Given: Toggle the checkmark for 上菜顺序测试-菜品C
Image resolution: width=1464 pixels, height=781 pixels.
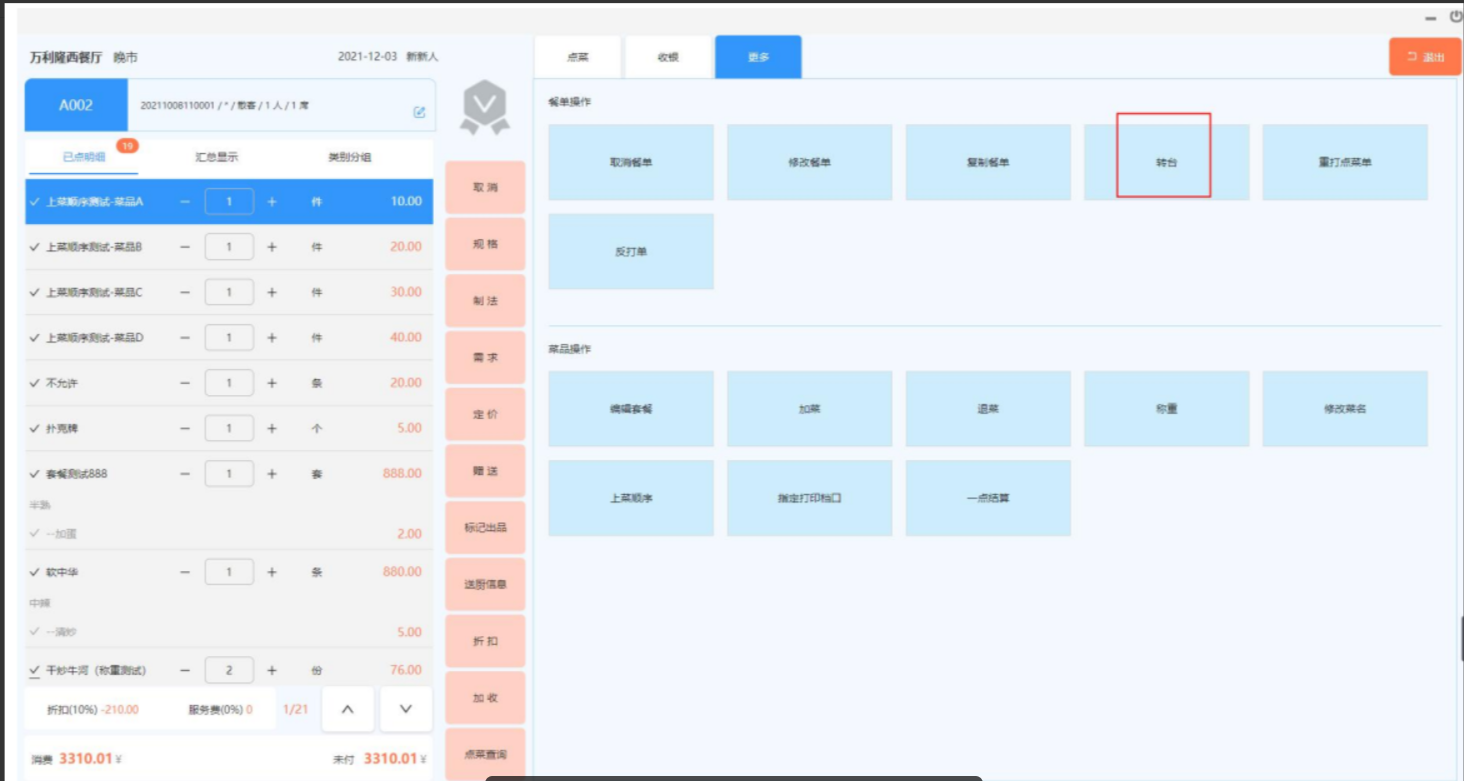Looking at the screenshot, I should tap(35, 293).
